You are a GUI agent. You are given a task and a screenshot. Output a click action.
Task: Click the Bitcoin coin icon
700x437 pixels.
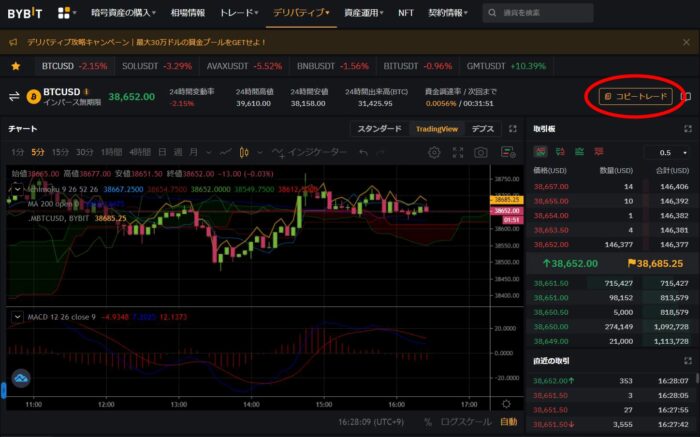pos(33,96)
